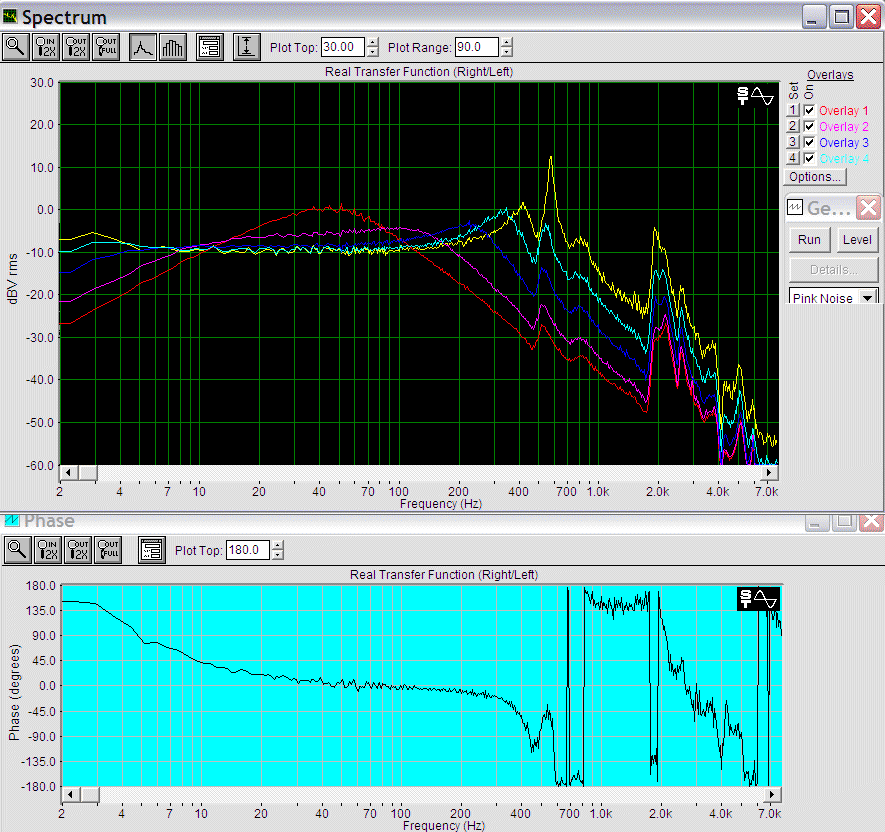This screenshot has width=885, height=832.
Task: Zoom out 2X on the Spectrum plot
Action: [x=76, y=47]
